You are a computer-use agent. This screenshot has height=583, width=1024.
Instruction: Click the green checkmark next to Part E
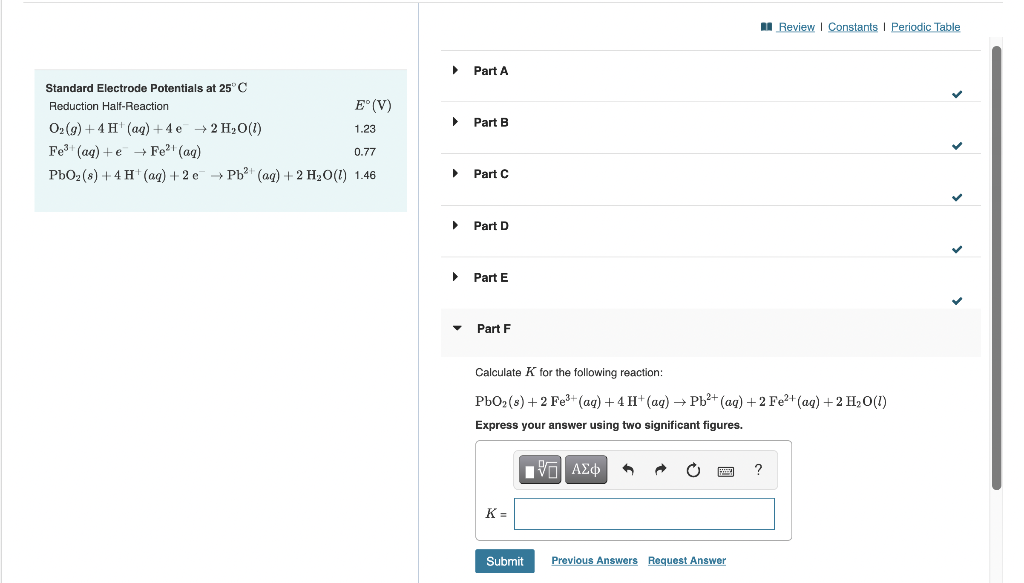pyautogui.click(x=957, y=300)
